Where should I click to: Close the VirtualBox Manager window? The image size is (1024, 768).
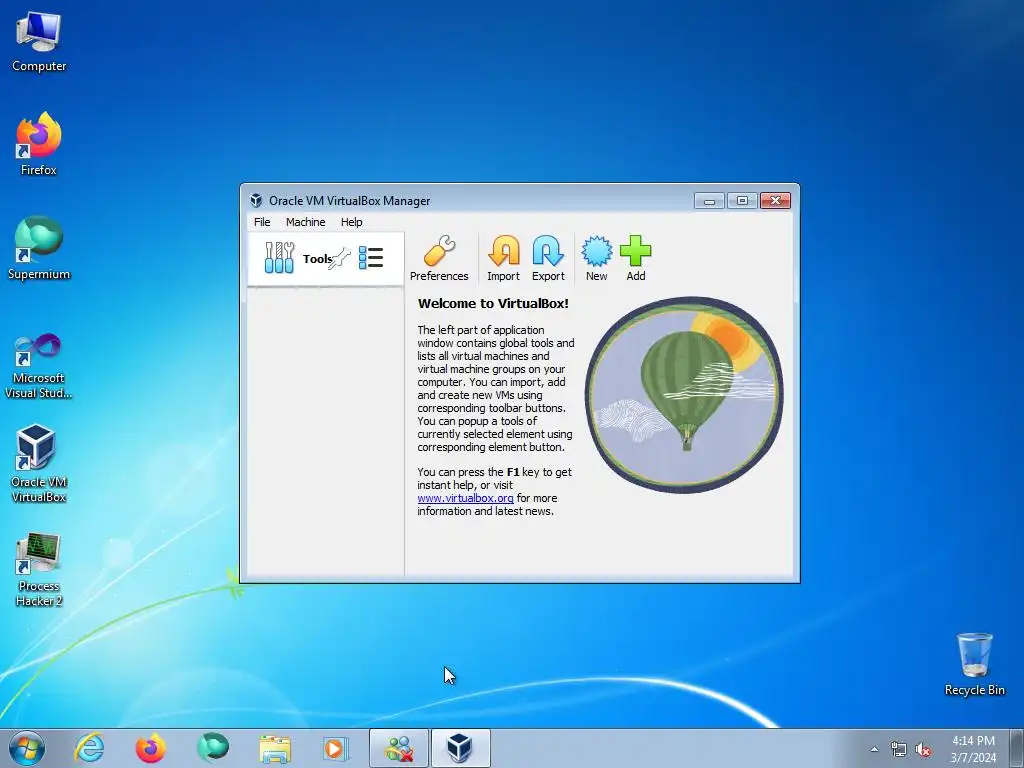(775, 200)
